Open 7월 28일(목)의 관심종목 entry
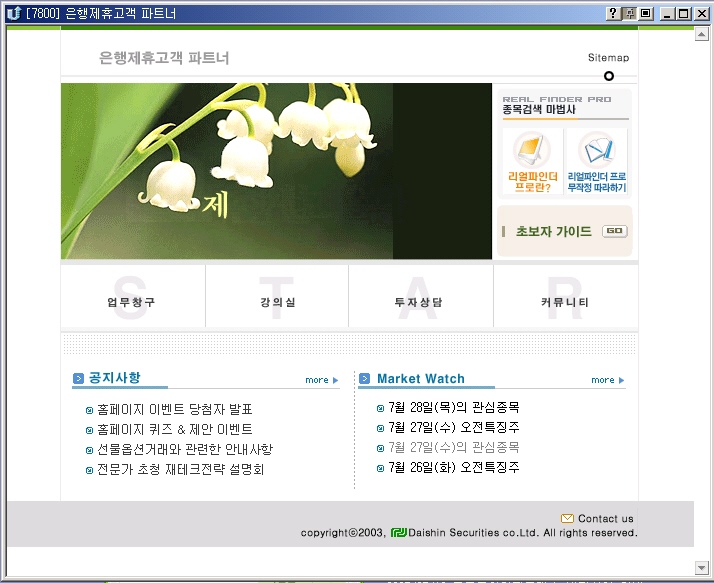 pyautogui.click(x=453, y=407)
